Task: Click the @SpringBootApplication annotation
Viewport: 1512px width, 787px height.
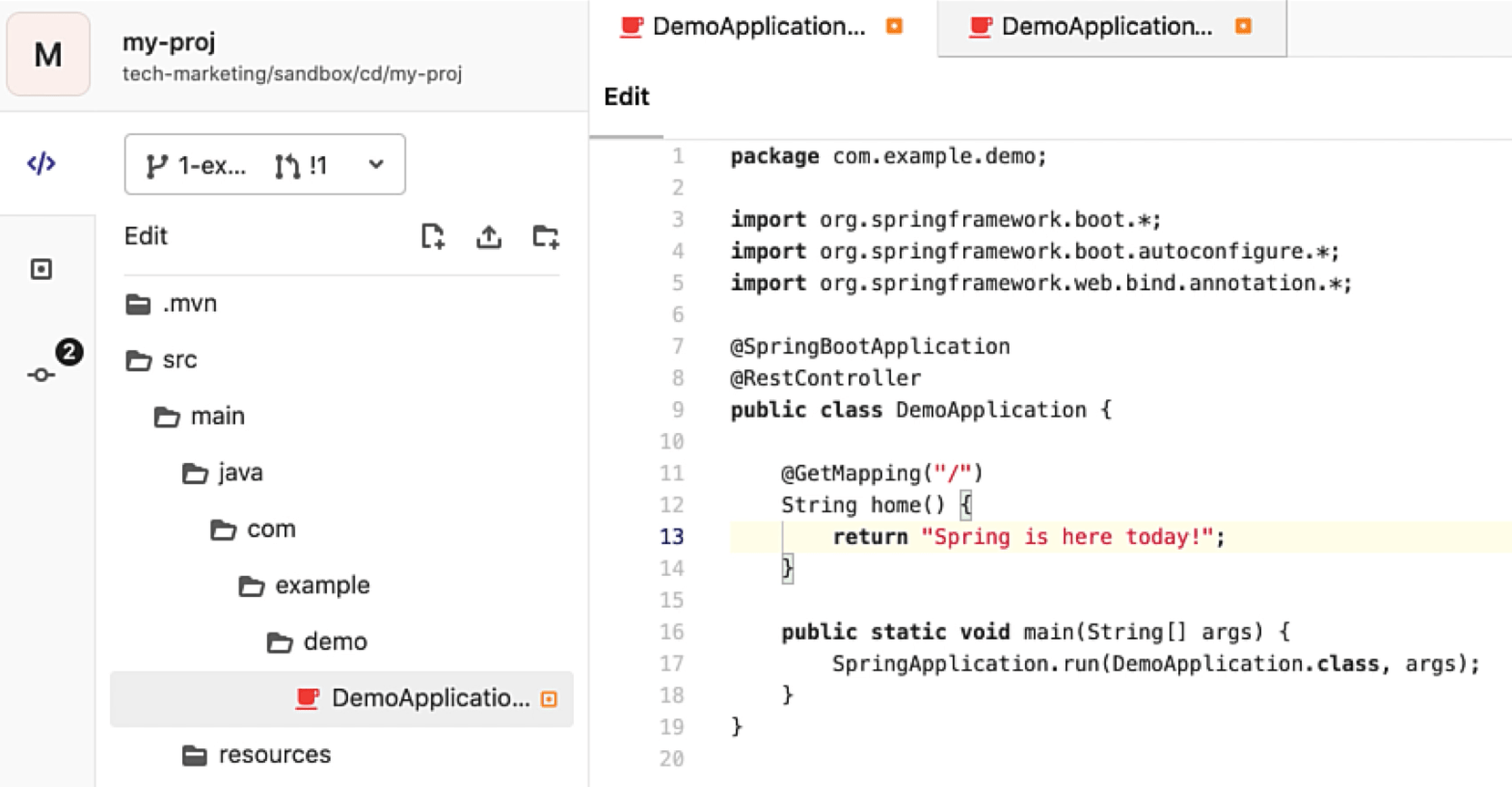Action: click(x=871, y=347)
